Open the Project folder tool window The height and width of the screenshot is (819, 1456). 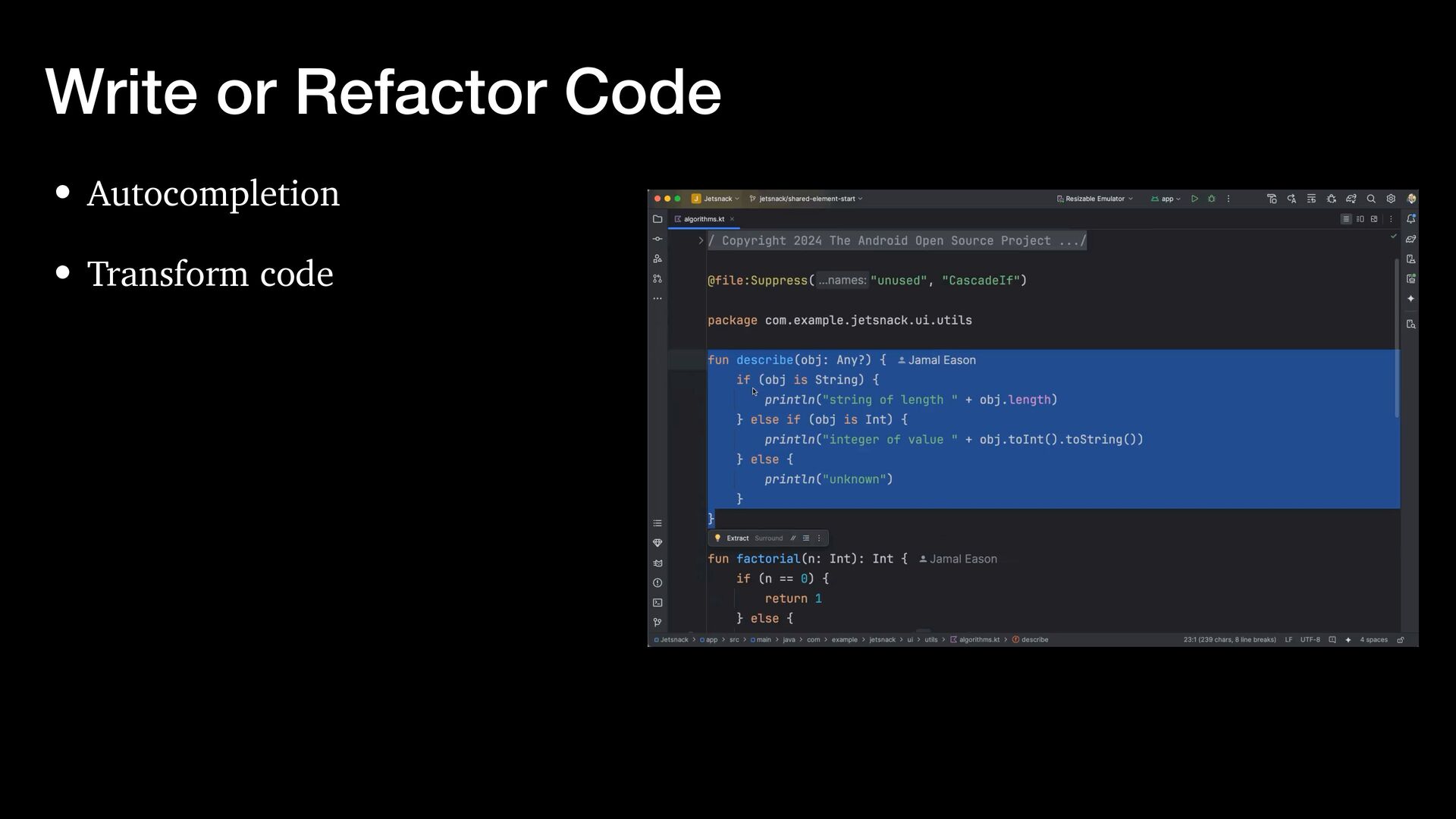(x=657, y=219)
